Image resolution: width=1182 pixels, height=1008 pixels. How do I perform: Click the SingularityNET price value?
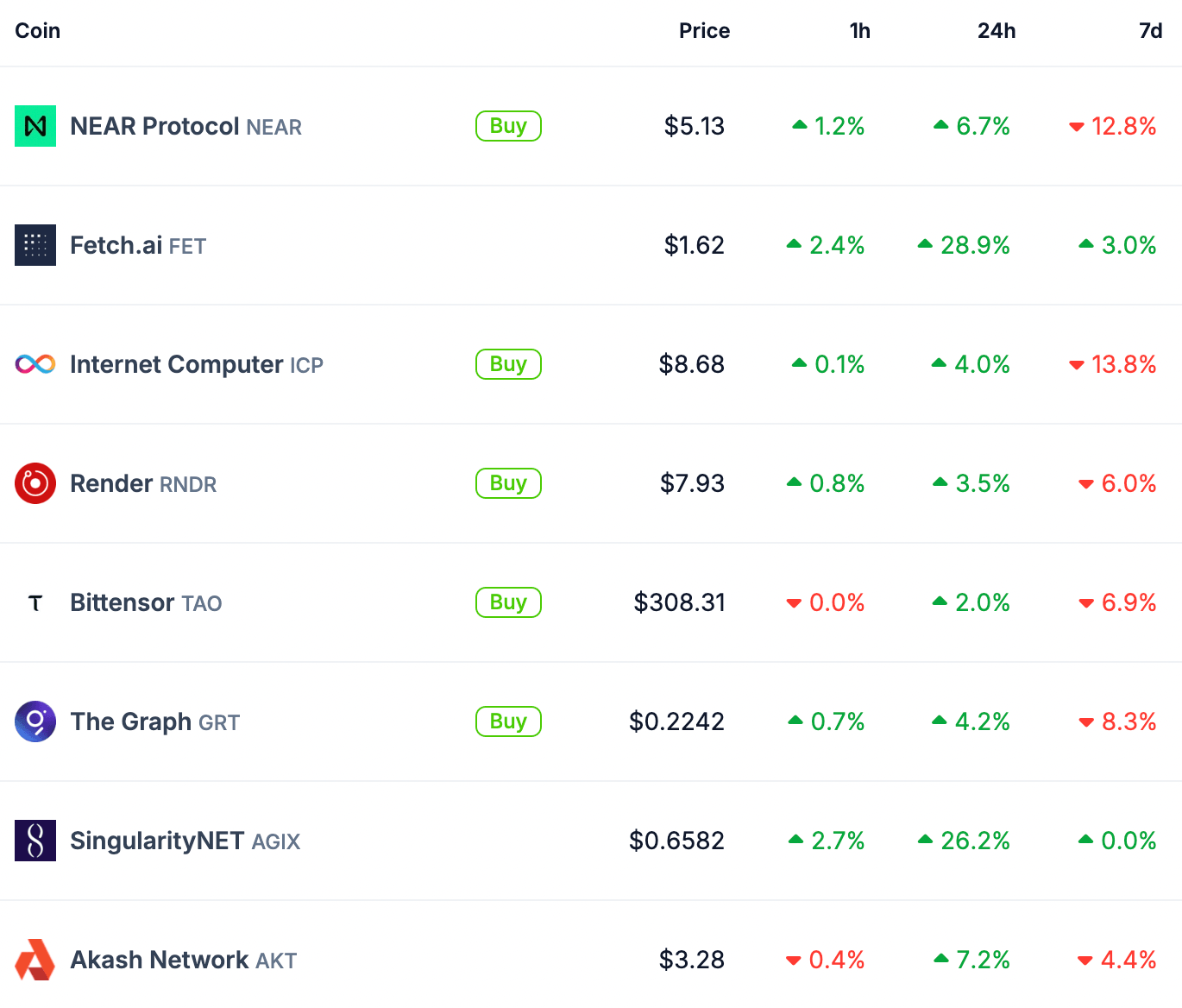[x=676, y=841]
